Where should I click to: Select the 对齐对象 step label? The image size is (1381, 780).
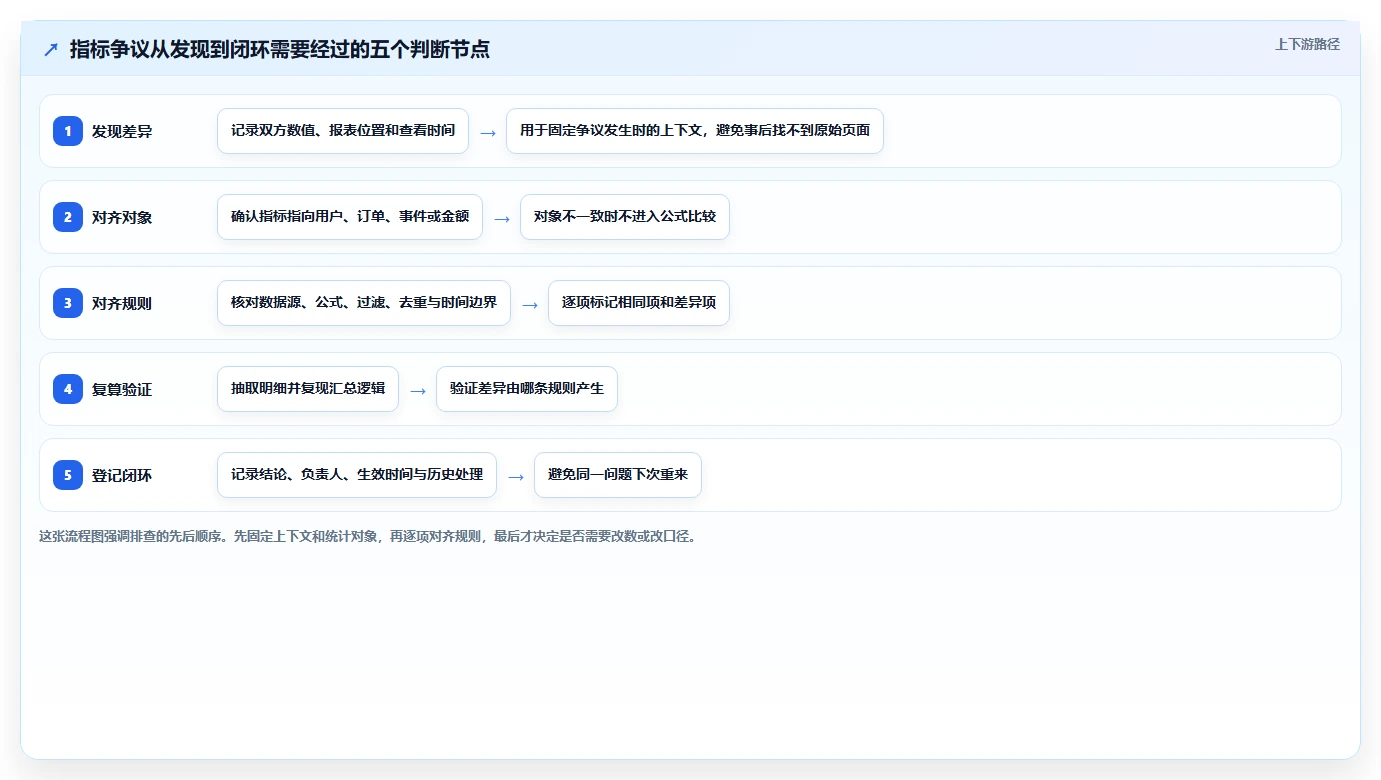(122, 217)
